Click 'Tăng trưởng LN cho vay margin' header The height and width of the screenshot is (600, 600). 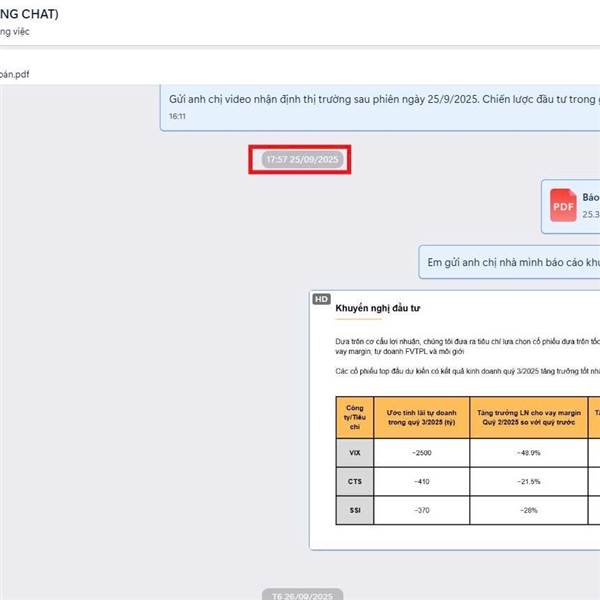tap(531, 417)
